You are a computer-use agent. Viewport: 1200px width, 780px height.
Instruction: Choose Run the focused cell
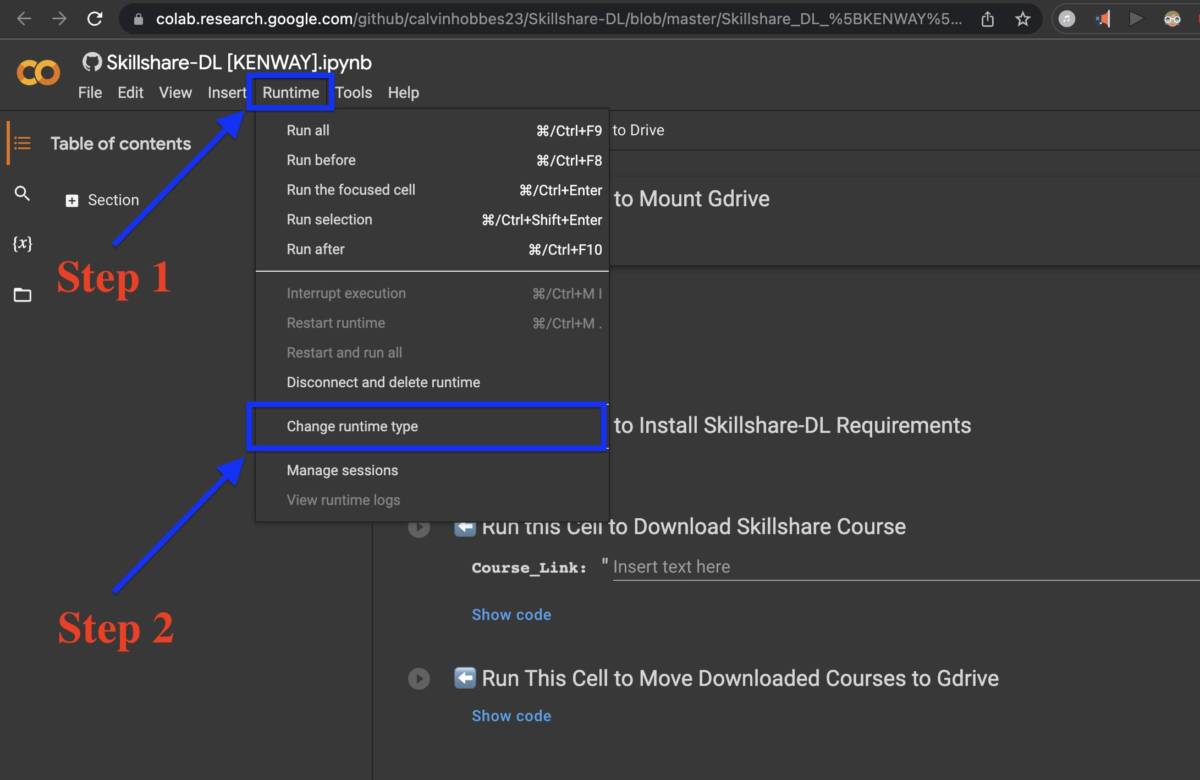432,190
